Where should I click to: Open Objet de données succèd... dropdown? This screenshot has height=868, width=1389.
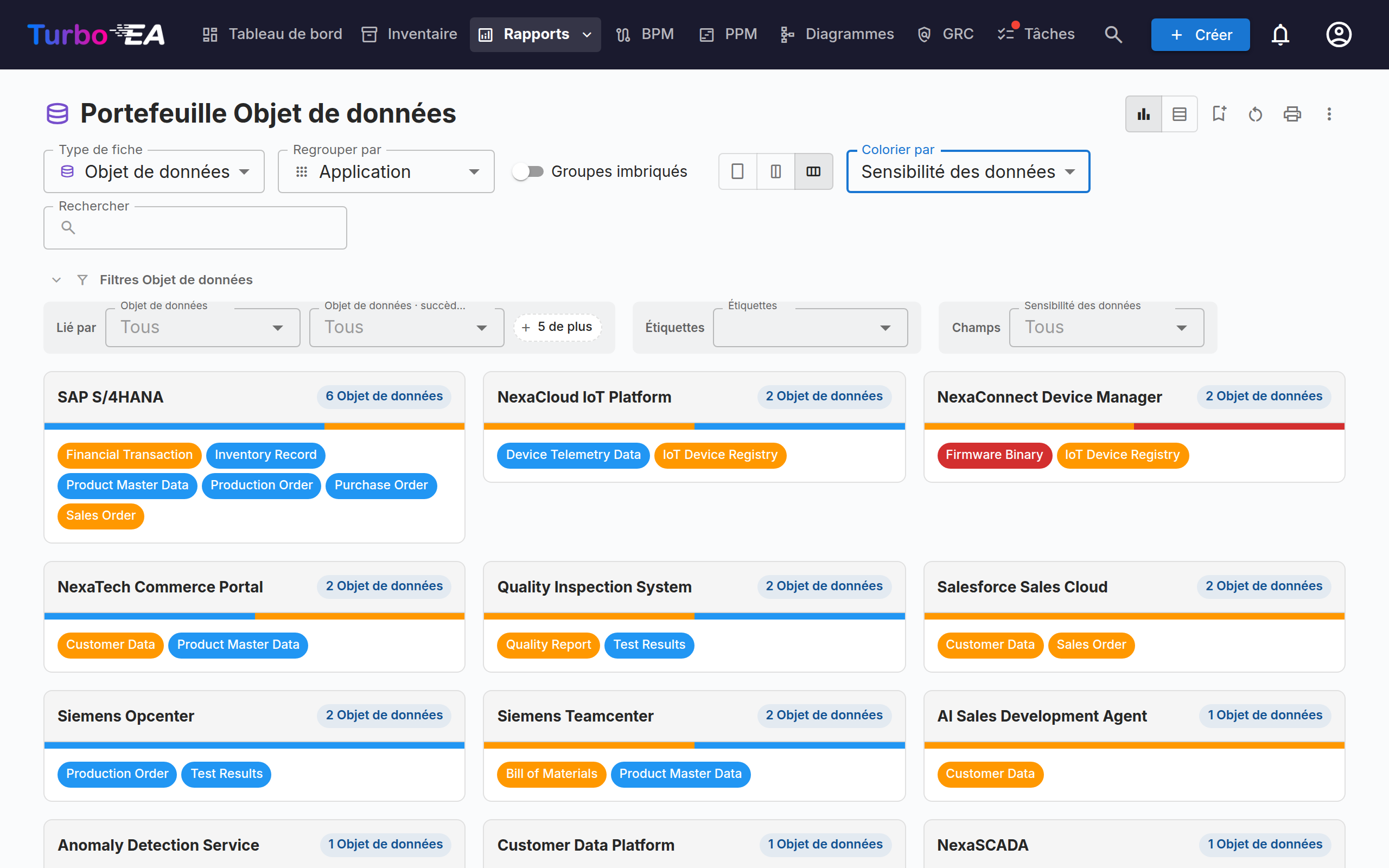coord(406,327)
